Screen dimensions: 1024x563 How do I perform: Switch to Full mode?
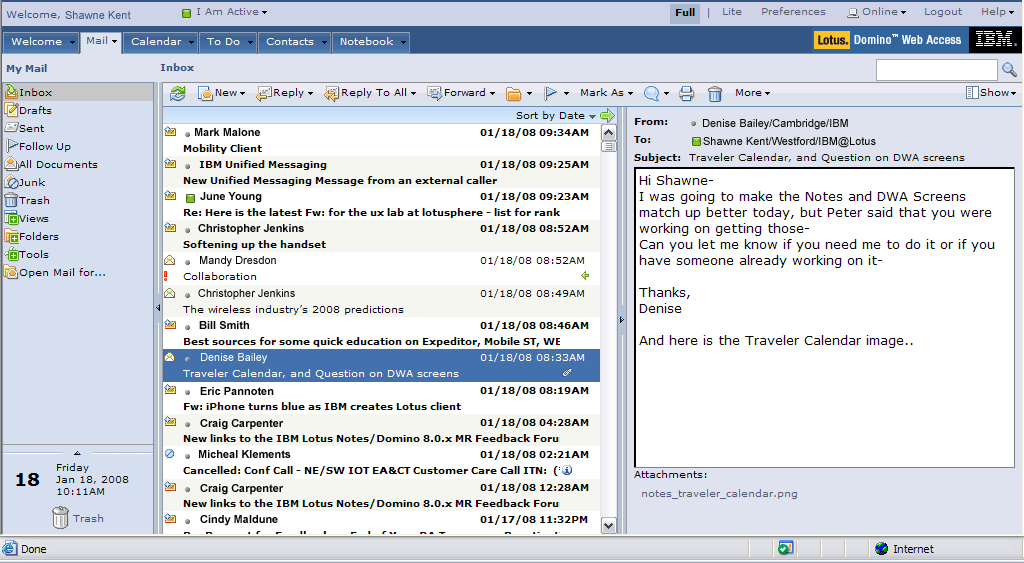point(685,12)
